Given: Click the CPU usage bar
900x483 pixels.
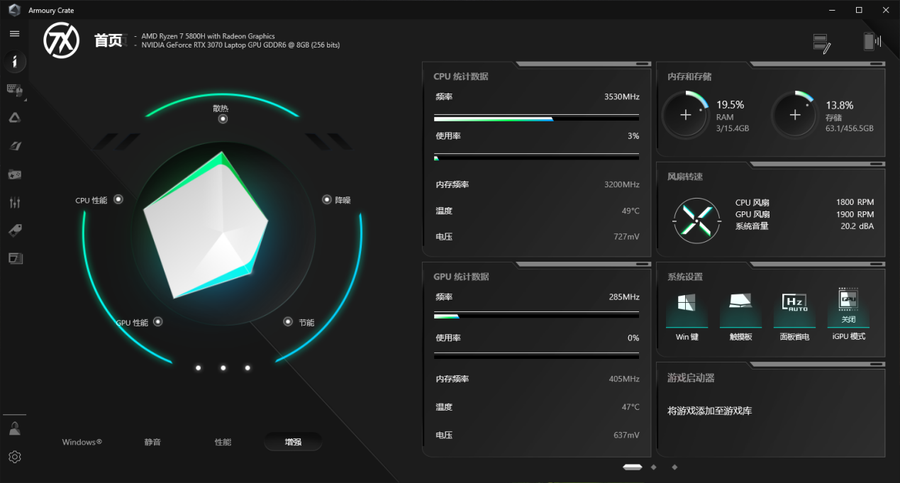Looking at the screenshot, I should pyautogui.click(x=536, y=157).
